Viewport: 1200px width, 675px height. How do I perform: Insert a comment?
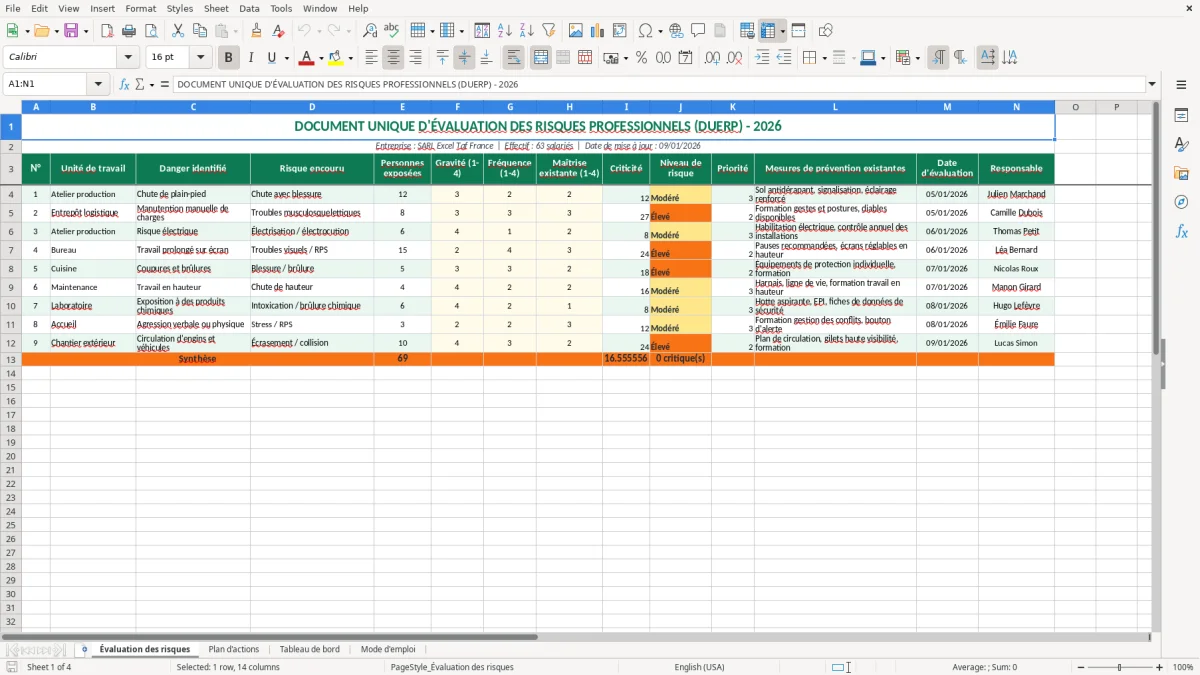698,31
